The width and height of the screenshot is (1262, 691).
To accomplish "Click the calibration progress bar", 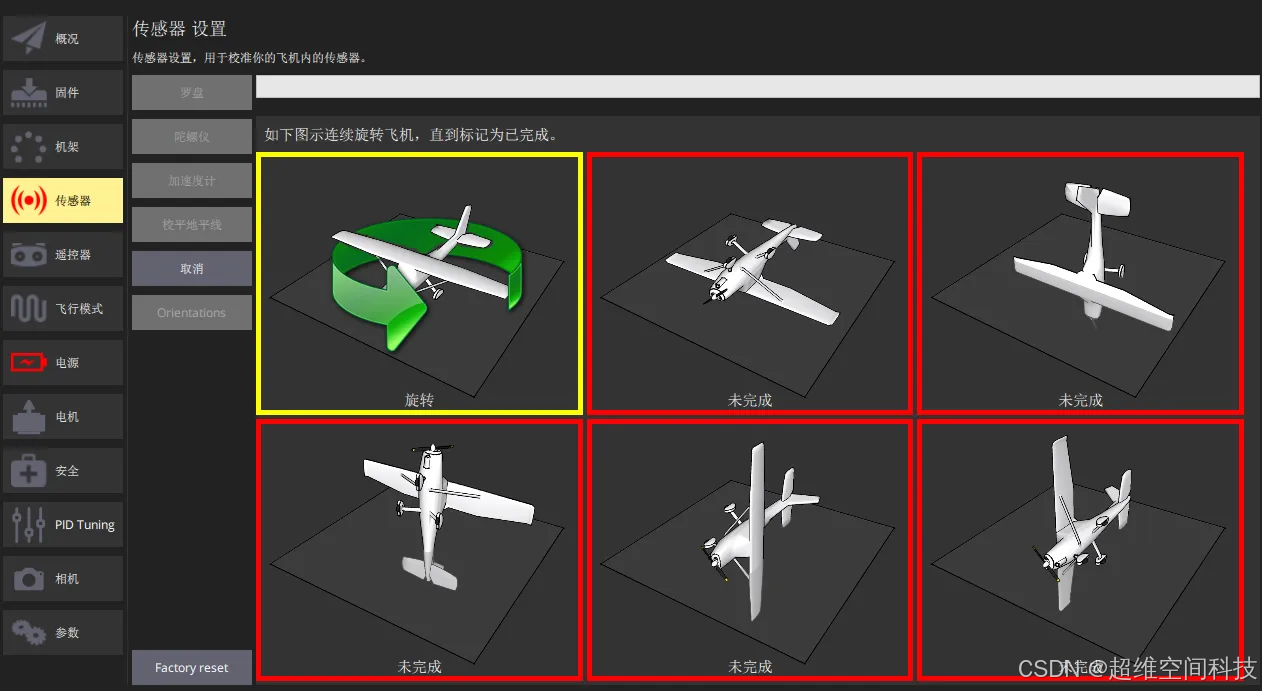I will 758,86.
